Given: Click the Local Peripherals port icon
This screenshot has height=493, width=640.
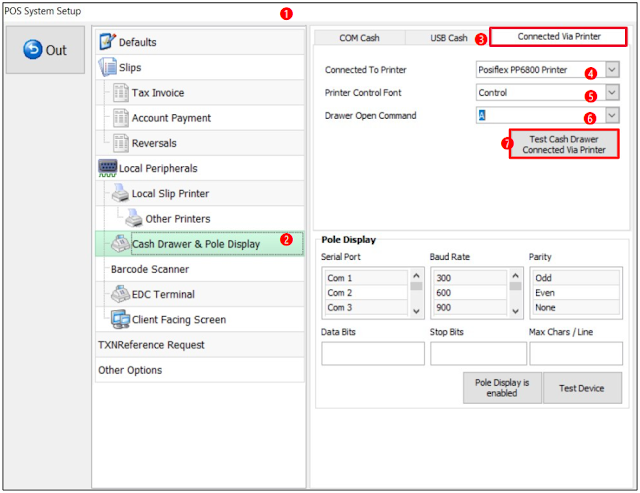Looking at the screenshot, I should (108, 168).
